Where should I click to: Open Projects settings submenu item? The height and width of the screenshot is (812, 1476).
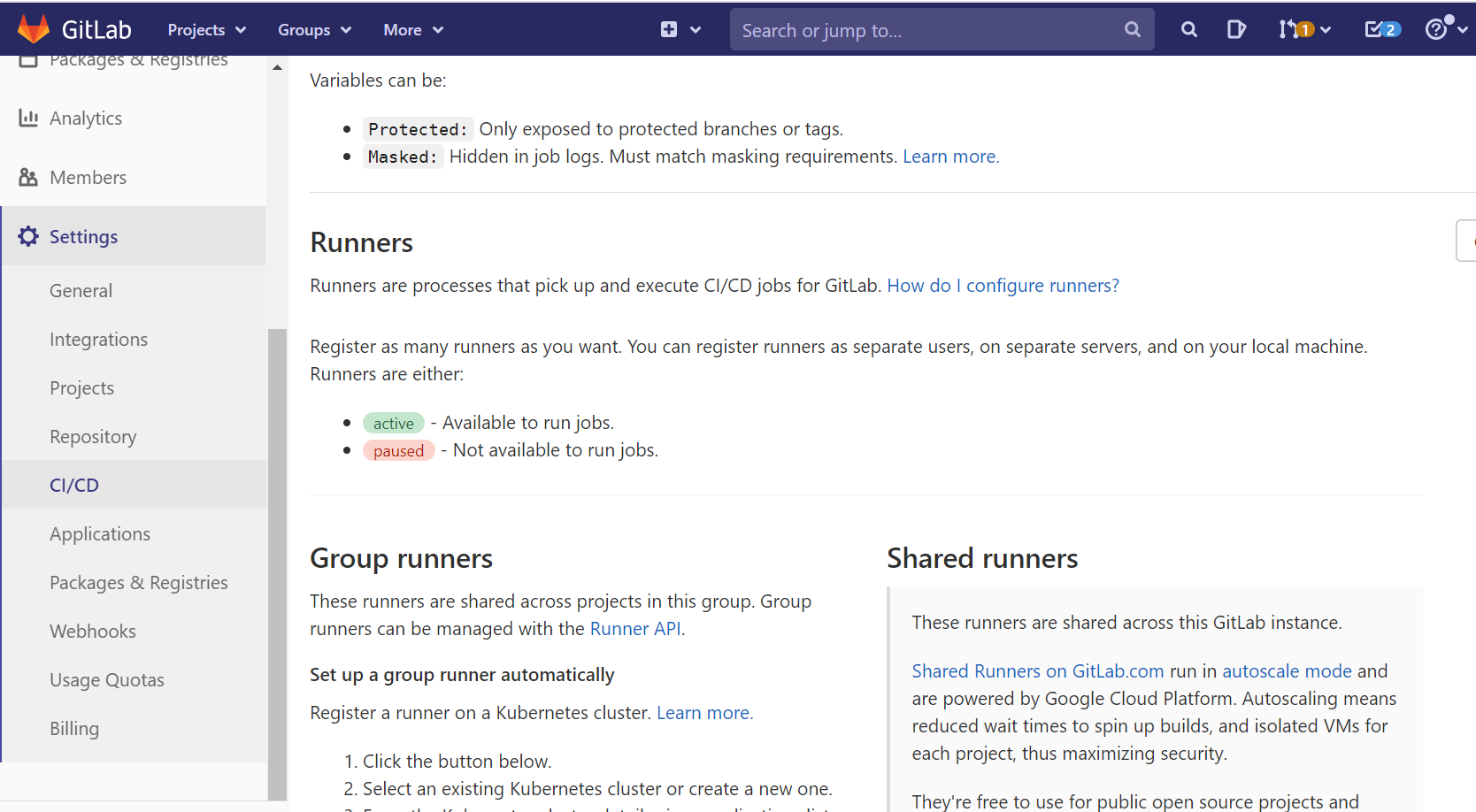coord(81,388)
